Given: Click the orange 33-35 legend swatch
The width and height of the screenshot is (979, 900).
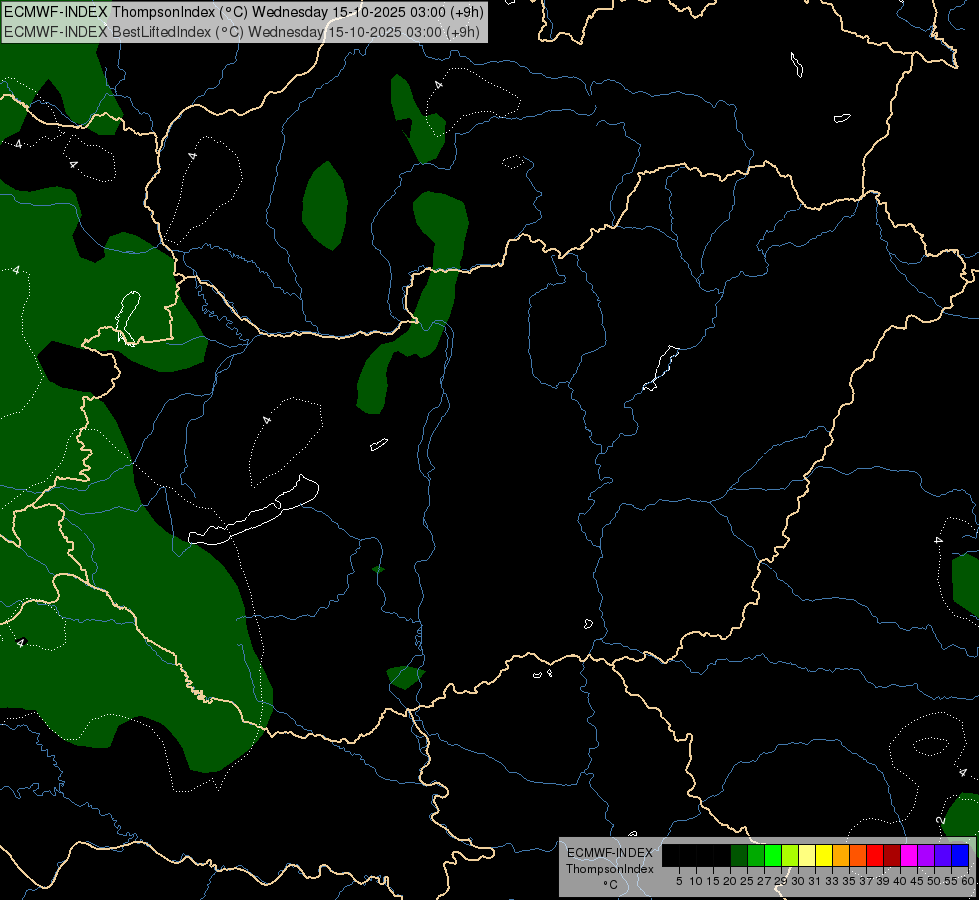Looking at the screenshot, I should pos(841,855).
